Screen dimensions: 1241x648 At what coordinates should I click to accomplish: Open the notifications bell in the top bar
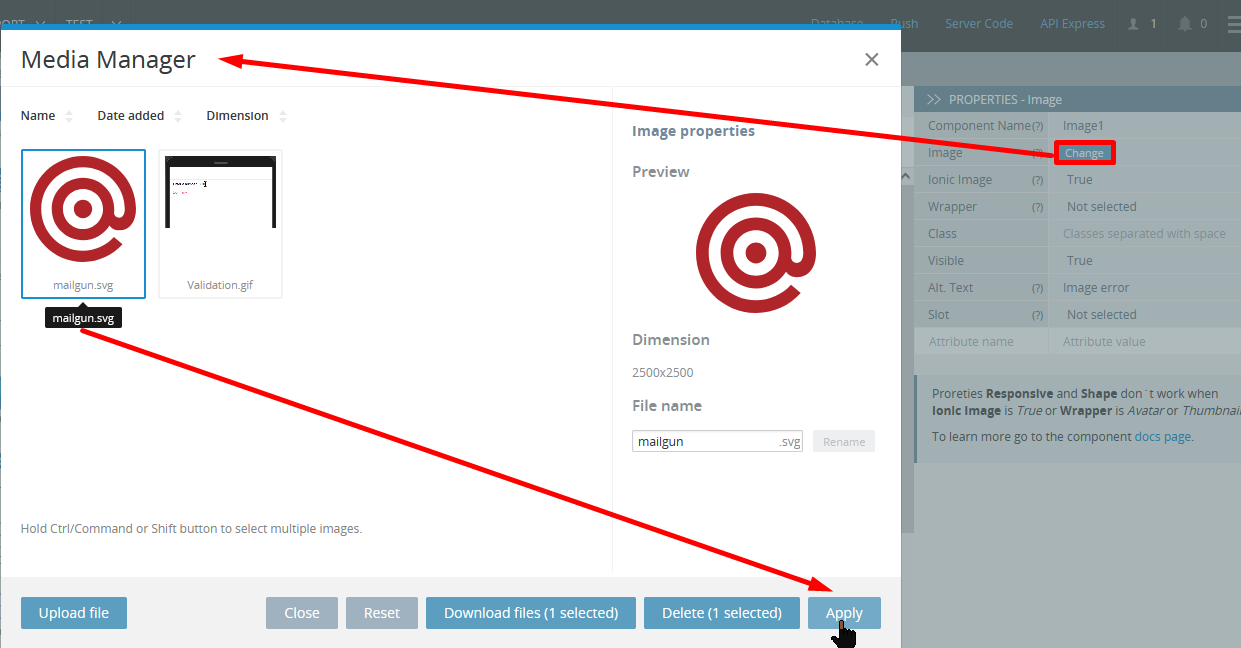tap(1185, 24)
